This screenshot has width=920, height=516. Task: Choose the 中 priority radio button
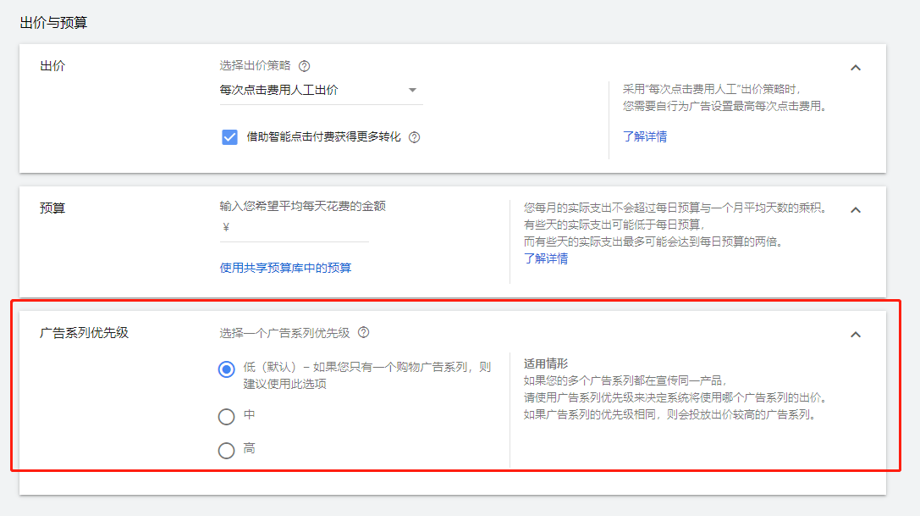pos(226,416)
